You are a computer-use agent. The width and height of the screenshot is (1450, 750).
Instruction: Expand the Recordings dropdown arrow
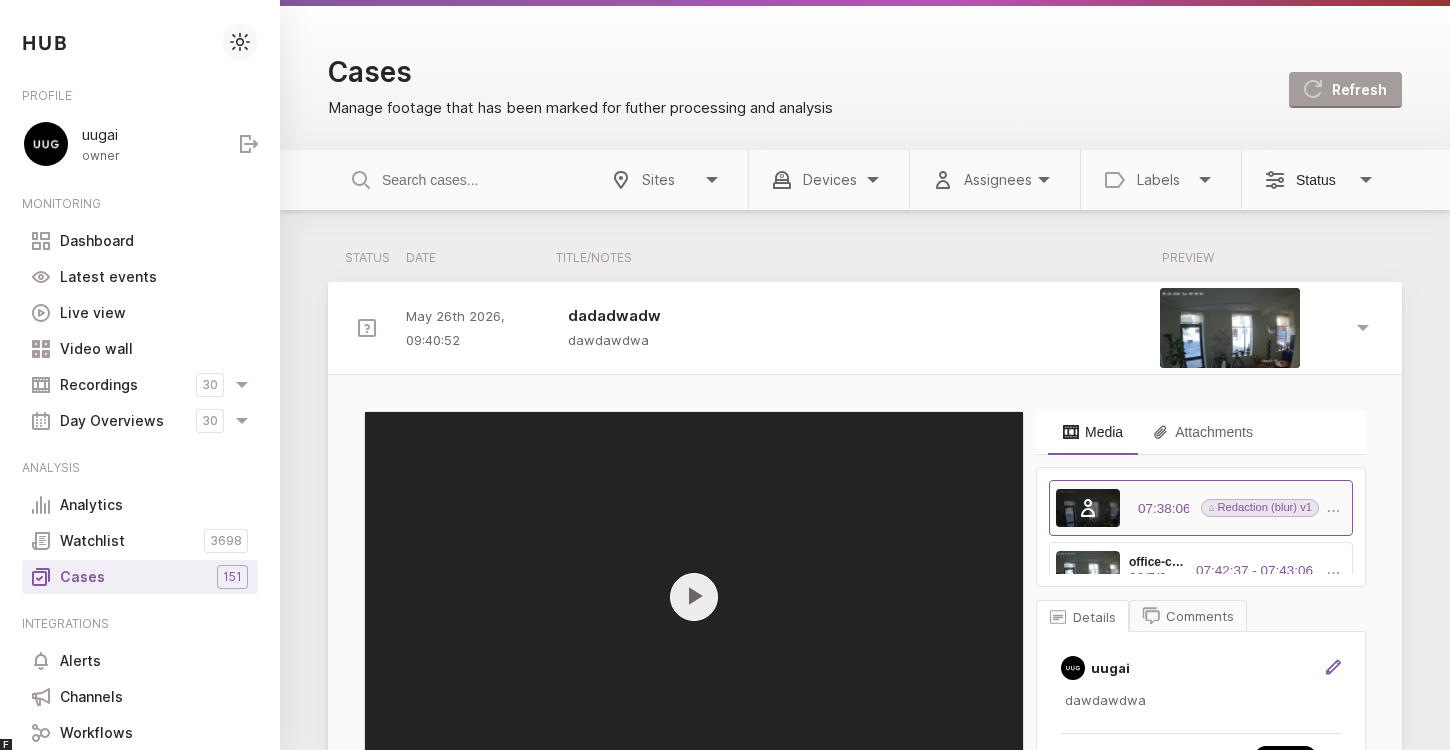click(242, 385)
